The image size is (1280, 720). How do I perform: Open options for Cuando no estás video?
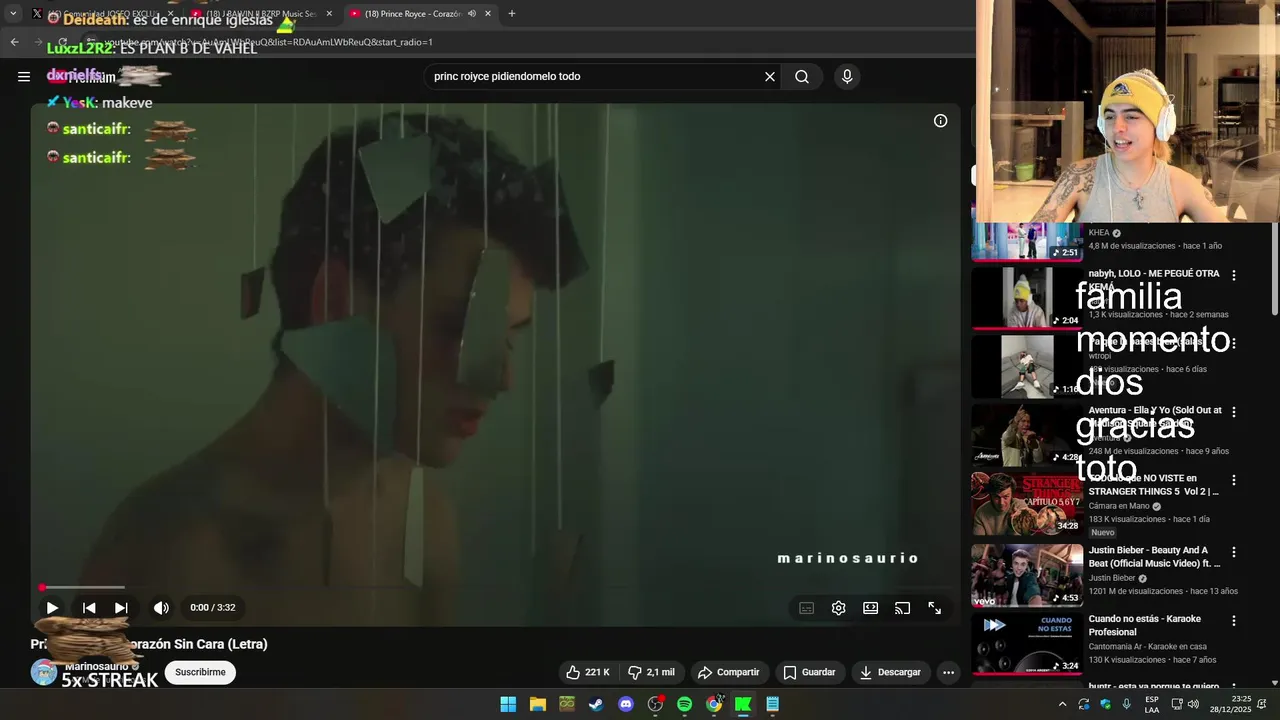(1233, 621)
